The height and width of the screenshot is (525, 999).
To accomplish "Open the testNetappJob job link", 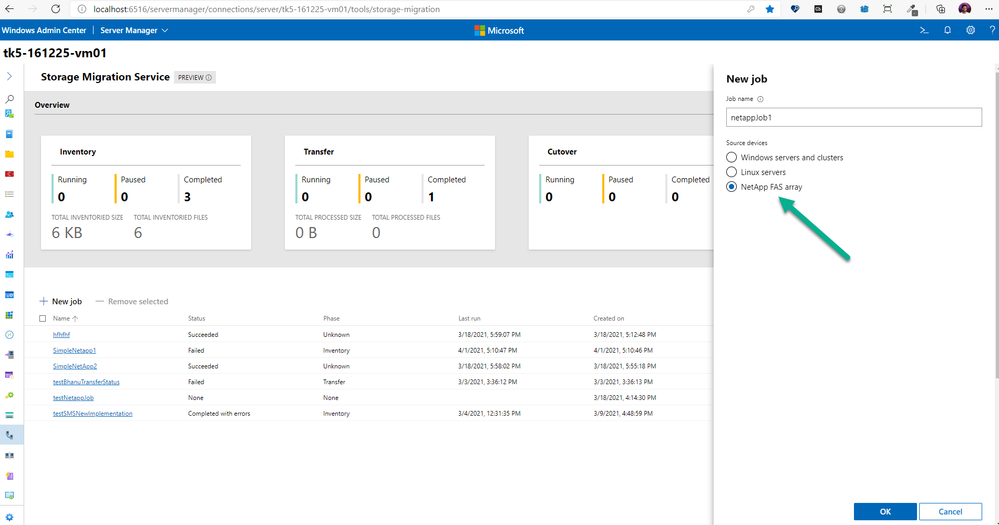I will click(x=73, y=398).
